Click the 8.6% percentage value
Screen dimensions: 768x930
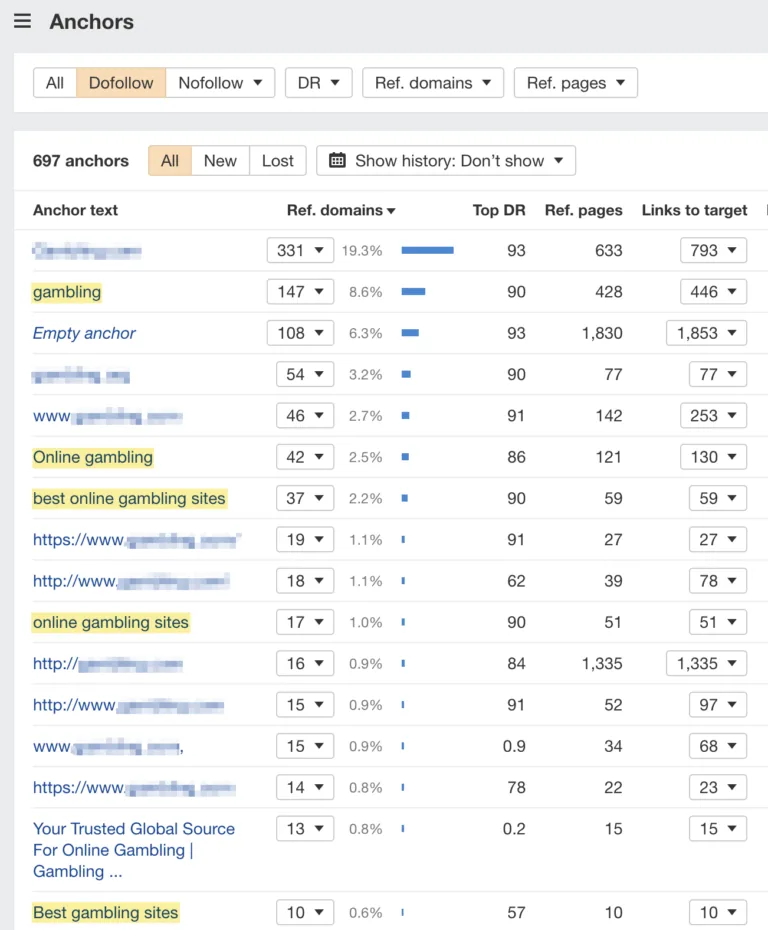(x=365, y=292)
